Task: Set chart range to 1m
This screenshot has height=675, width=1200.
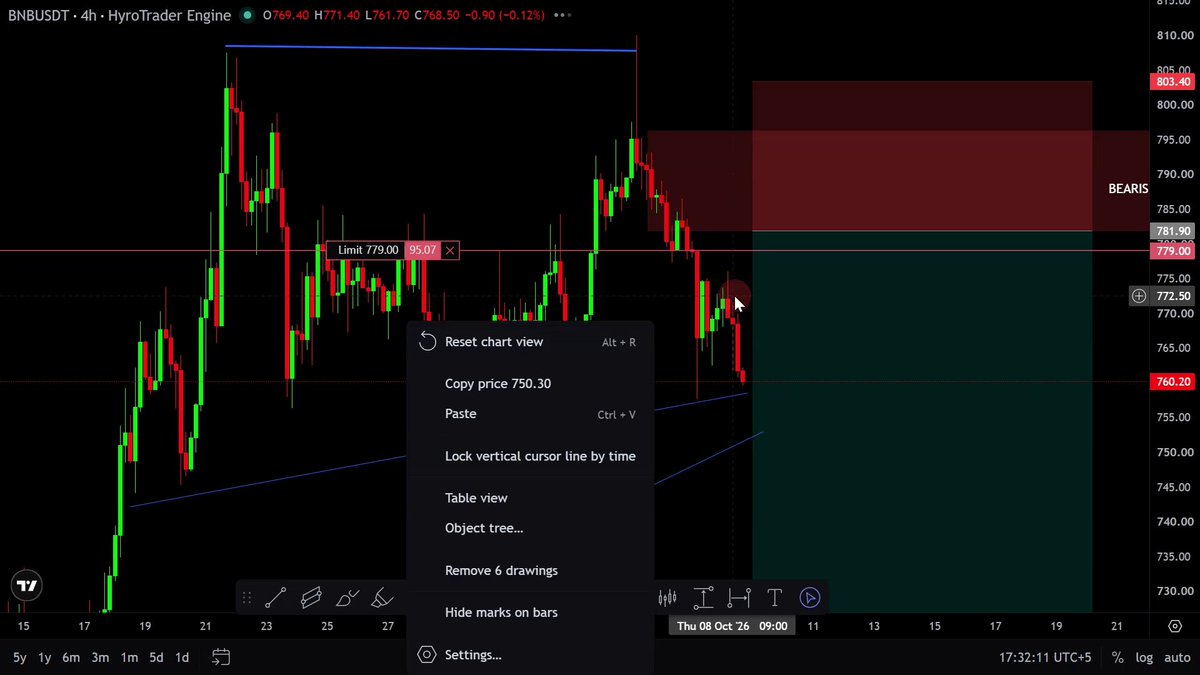Action: [129, 657]
